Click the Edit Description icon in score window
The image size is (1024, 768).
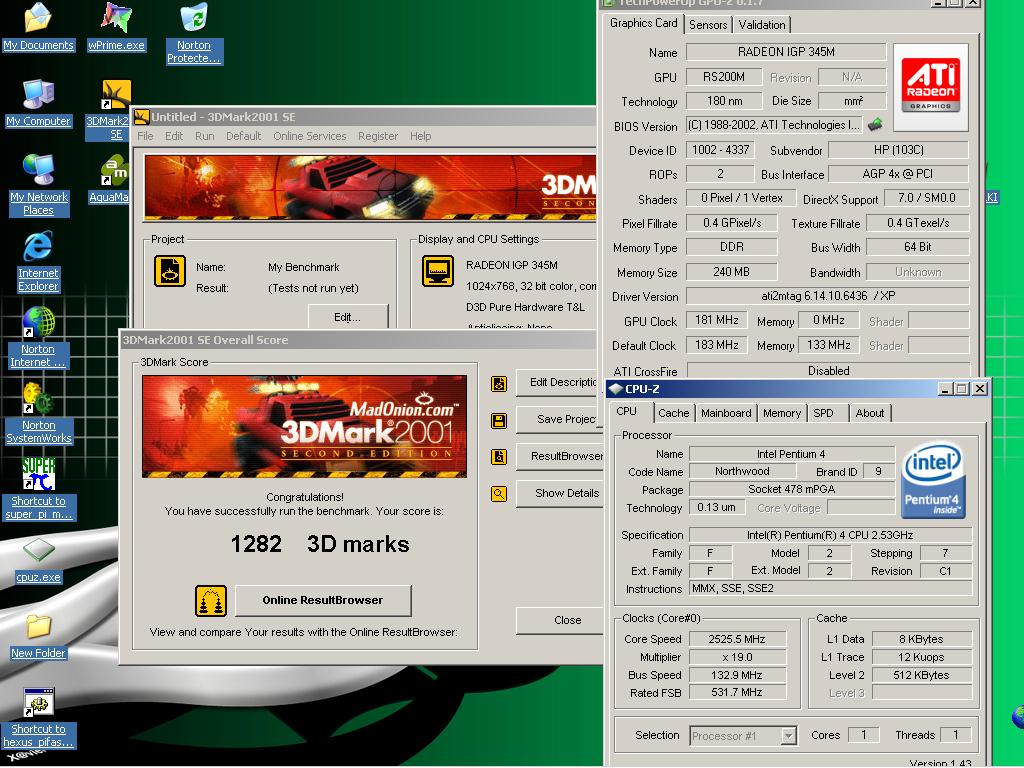[499, 383]
